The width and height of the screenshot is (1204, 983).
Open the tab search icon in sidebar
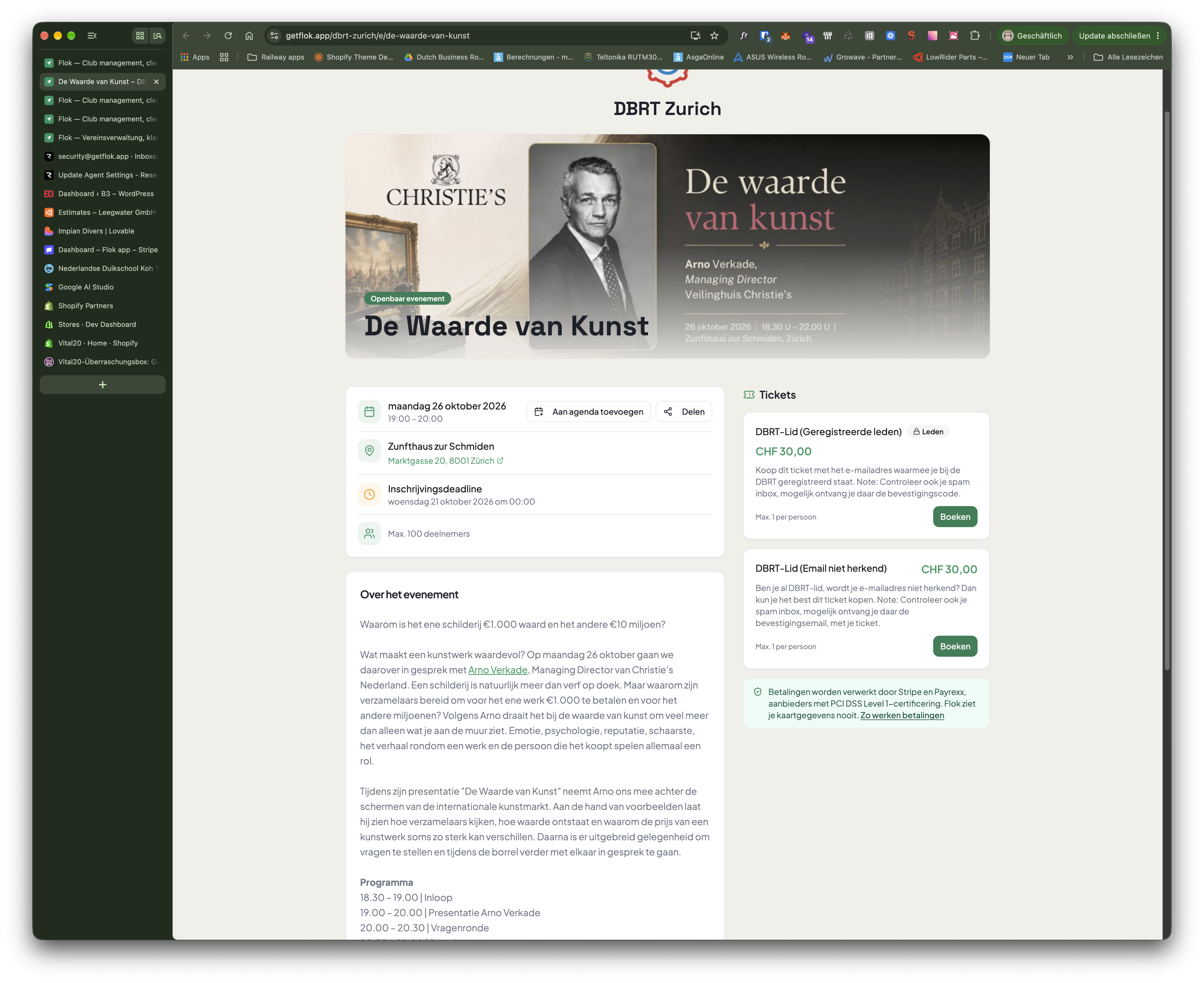pos(157,36)
